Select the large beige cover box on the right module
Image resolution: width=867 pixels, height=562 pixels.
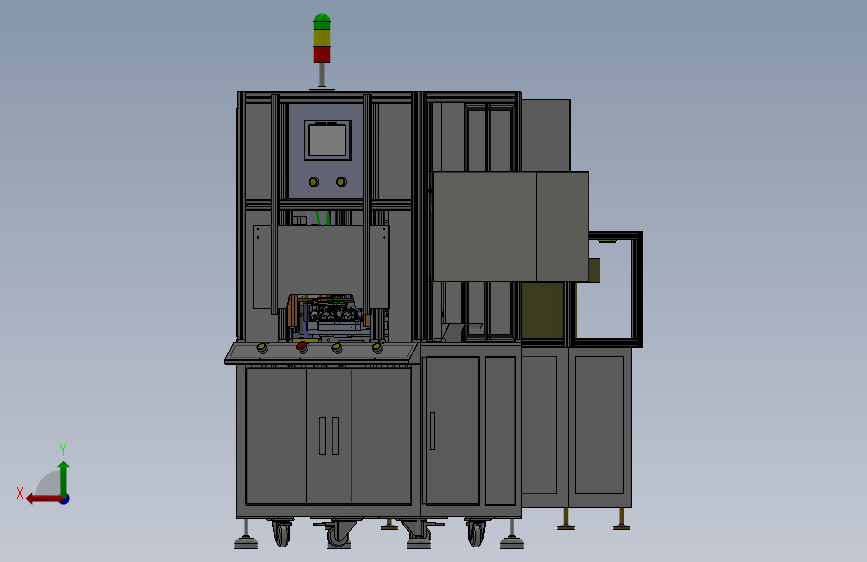510,227
